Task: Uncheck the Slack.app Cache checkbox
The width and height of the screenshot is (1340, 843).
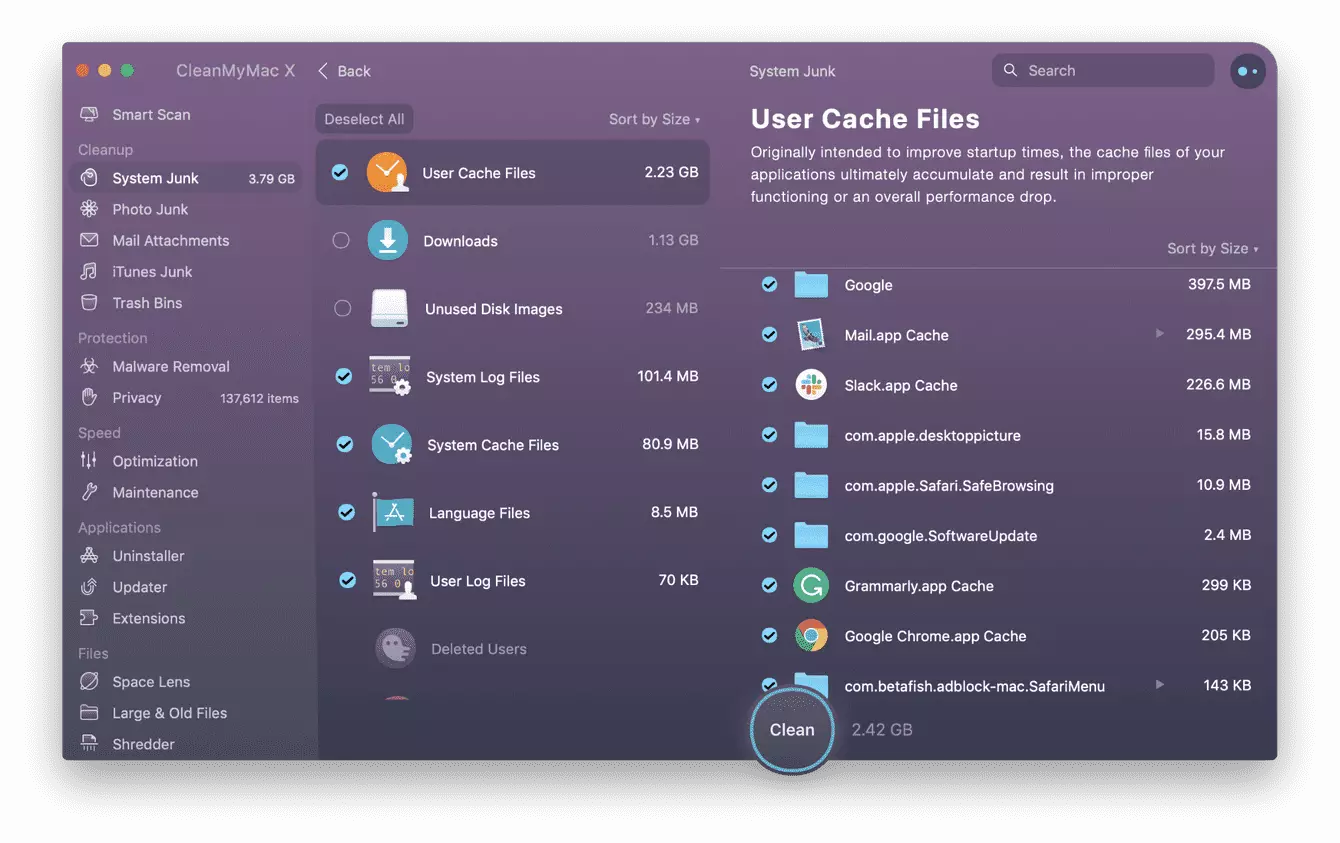Action: (769, 385)
